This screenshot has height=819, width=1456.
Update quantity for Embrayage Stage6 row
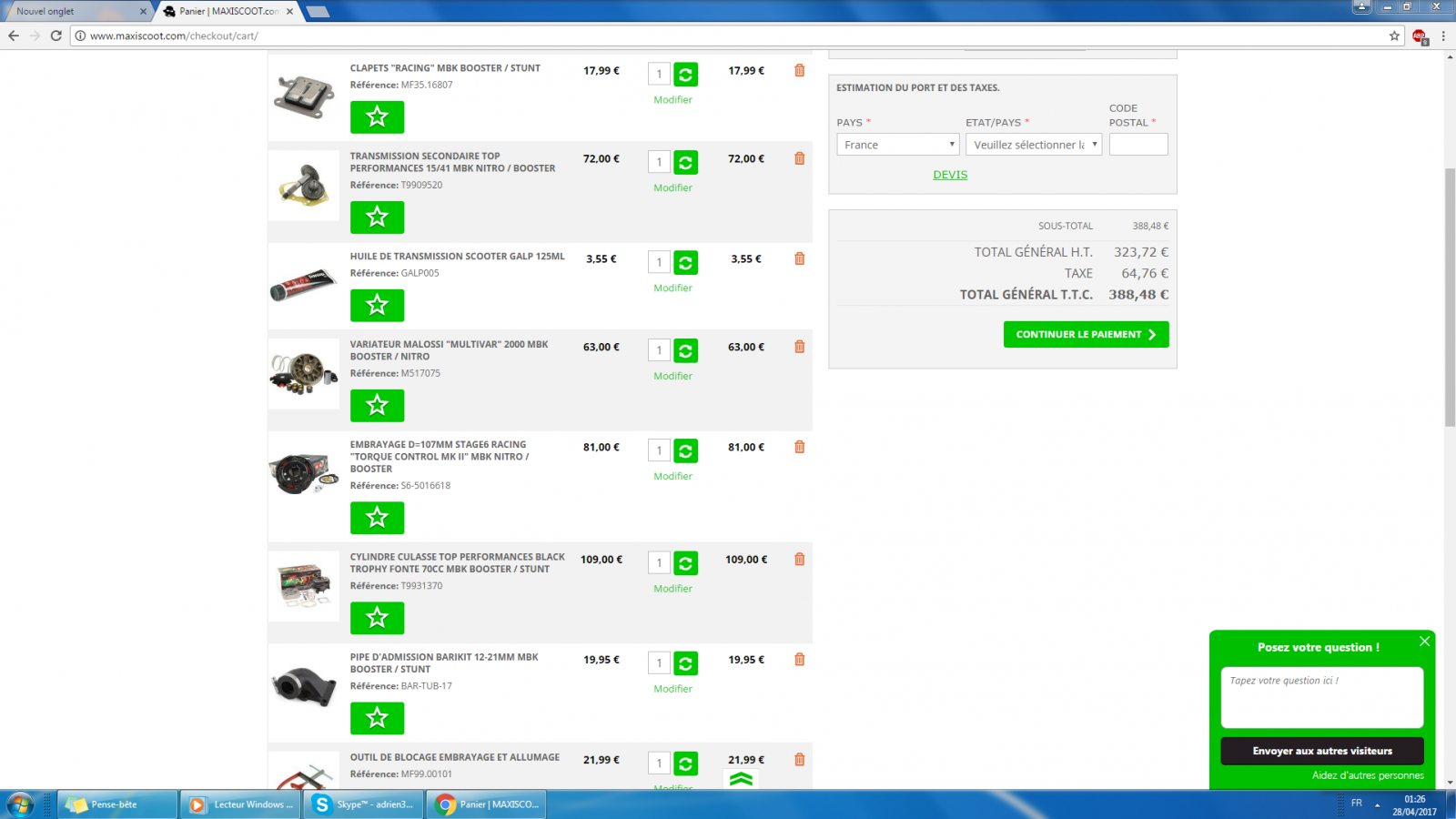685,451
